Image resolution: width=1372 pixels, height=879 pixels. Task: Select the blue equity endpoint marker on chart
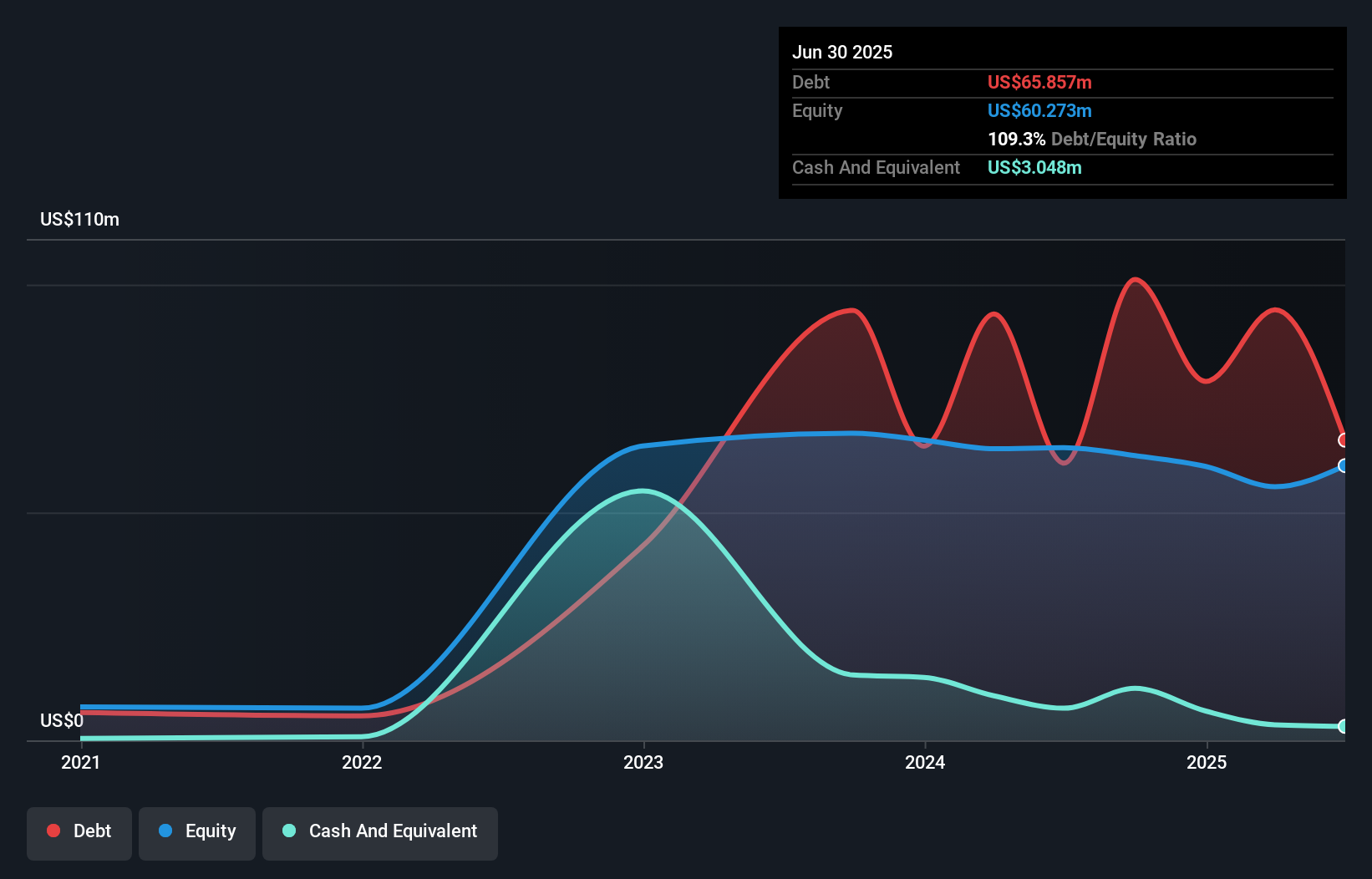pyautogui.click(x=1344, y=466)
